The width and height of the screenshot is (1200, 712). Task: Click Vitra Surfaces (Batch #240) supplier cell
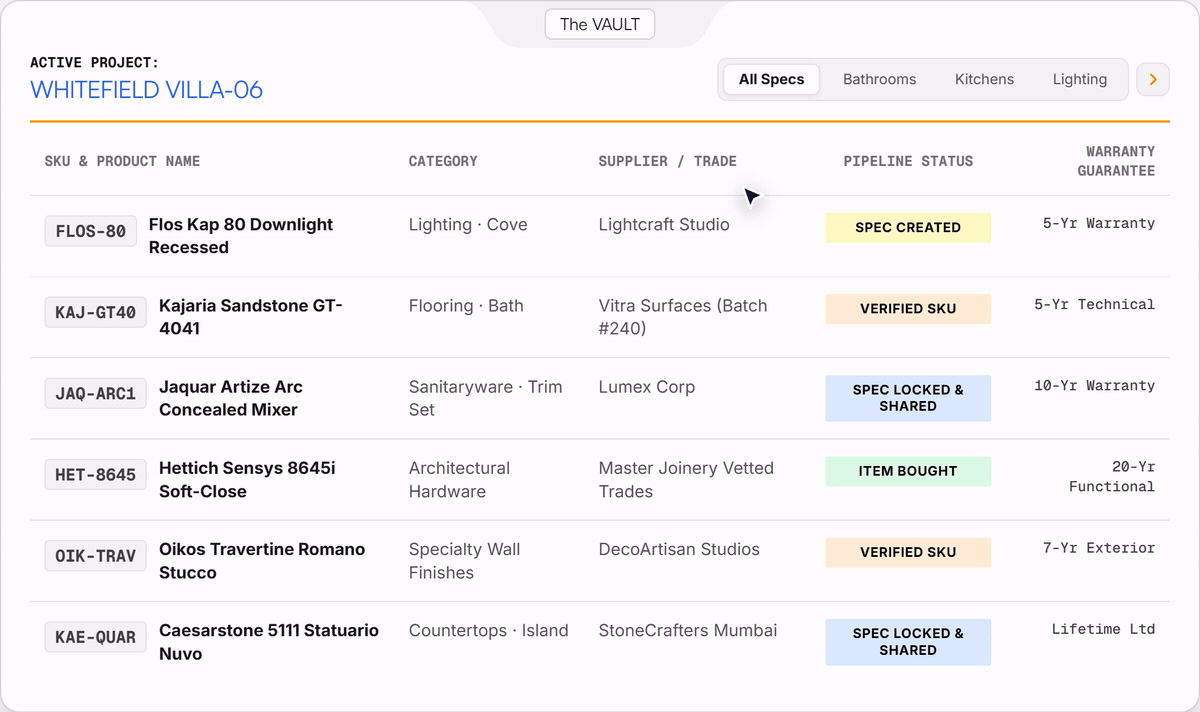pos(683,317)
